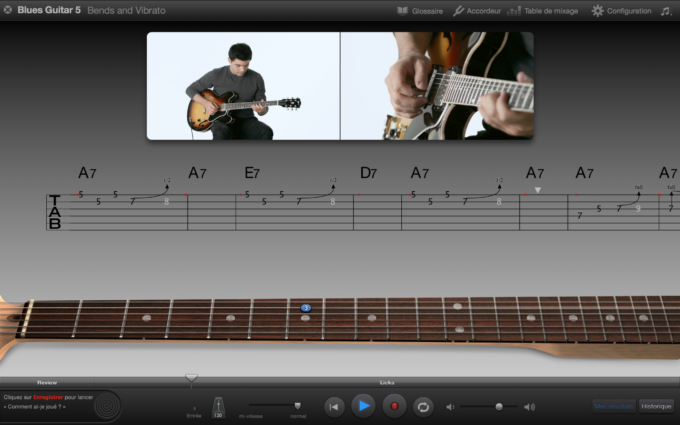Open the Glossaire book icon
The width and height of the screenshot is (680, 425).
coord(402,11)
